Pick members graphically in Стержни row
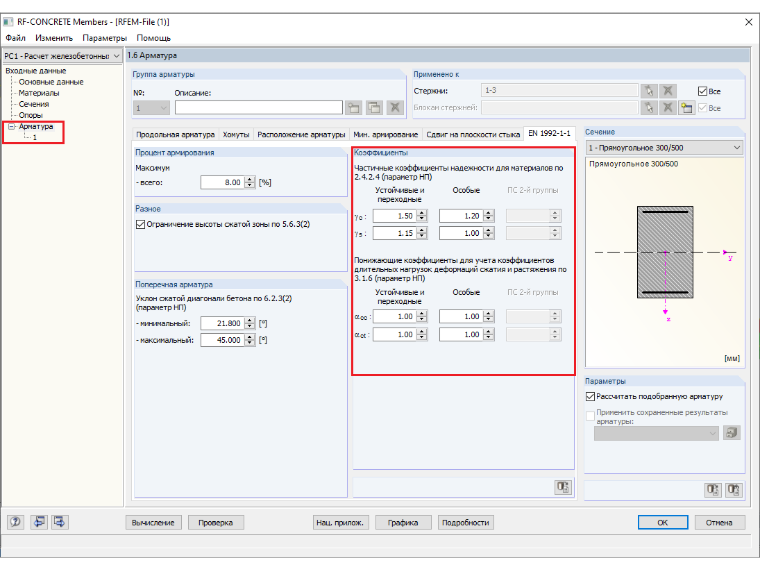 click(649, 91)
